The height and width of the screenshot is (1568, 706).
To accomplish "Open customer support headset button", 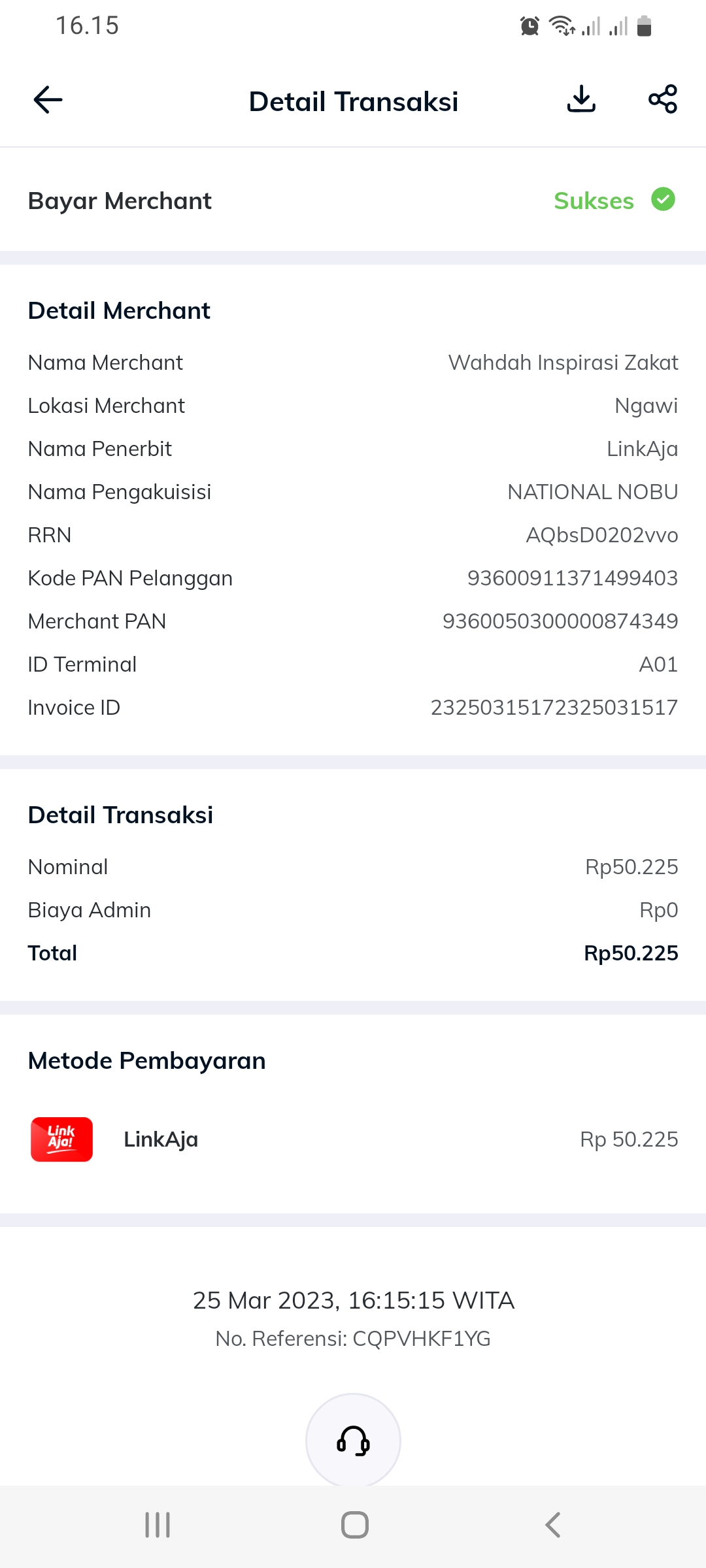I will click(353, 1441).
